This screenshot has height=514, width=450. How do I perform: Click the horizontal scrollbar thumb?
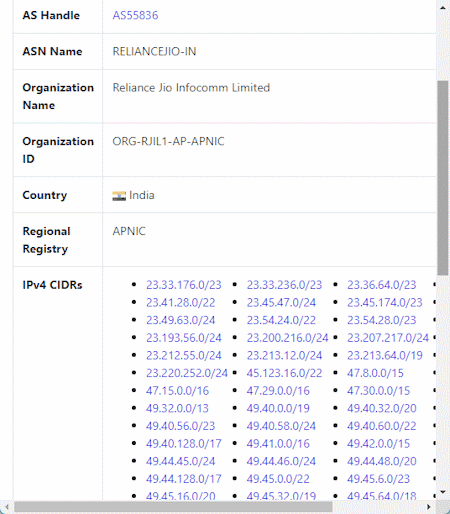(173, 507)
